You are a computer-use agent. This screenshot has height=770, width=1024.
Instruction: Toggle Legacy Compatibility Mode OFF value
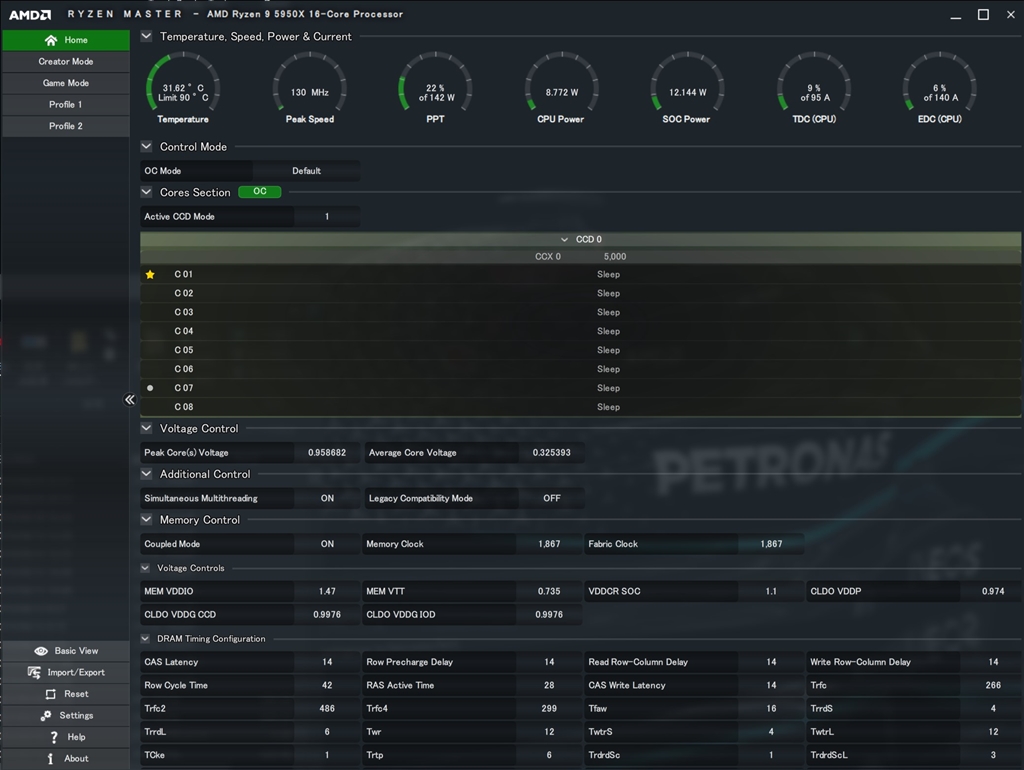tap(551, 498)
